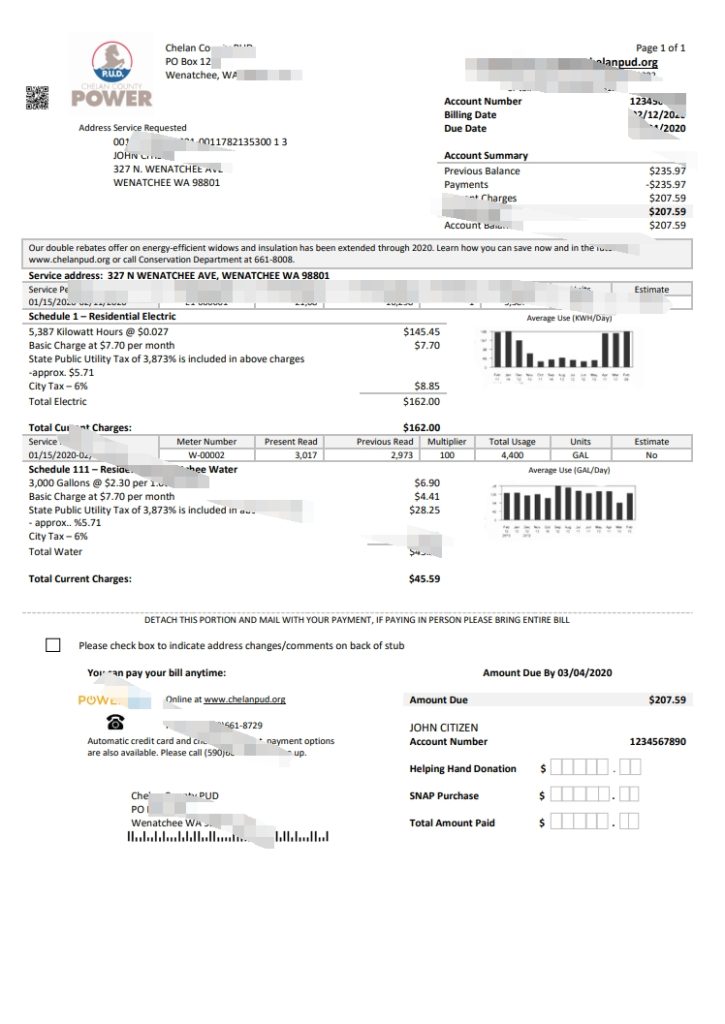This screenshot has width=725, height=1024.
Task: Check the address changes checkbox
Action: tap(53, 645)
